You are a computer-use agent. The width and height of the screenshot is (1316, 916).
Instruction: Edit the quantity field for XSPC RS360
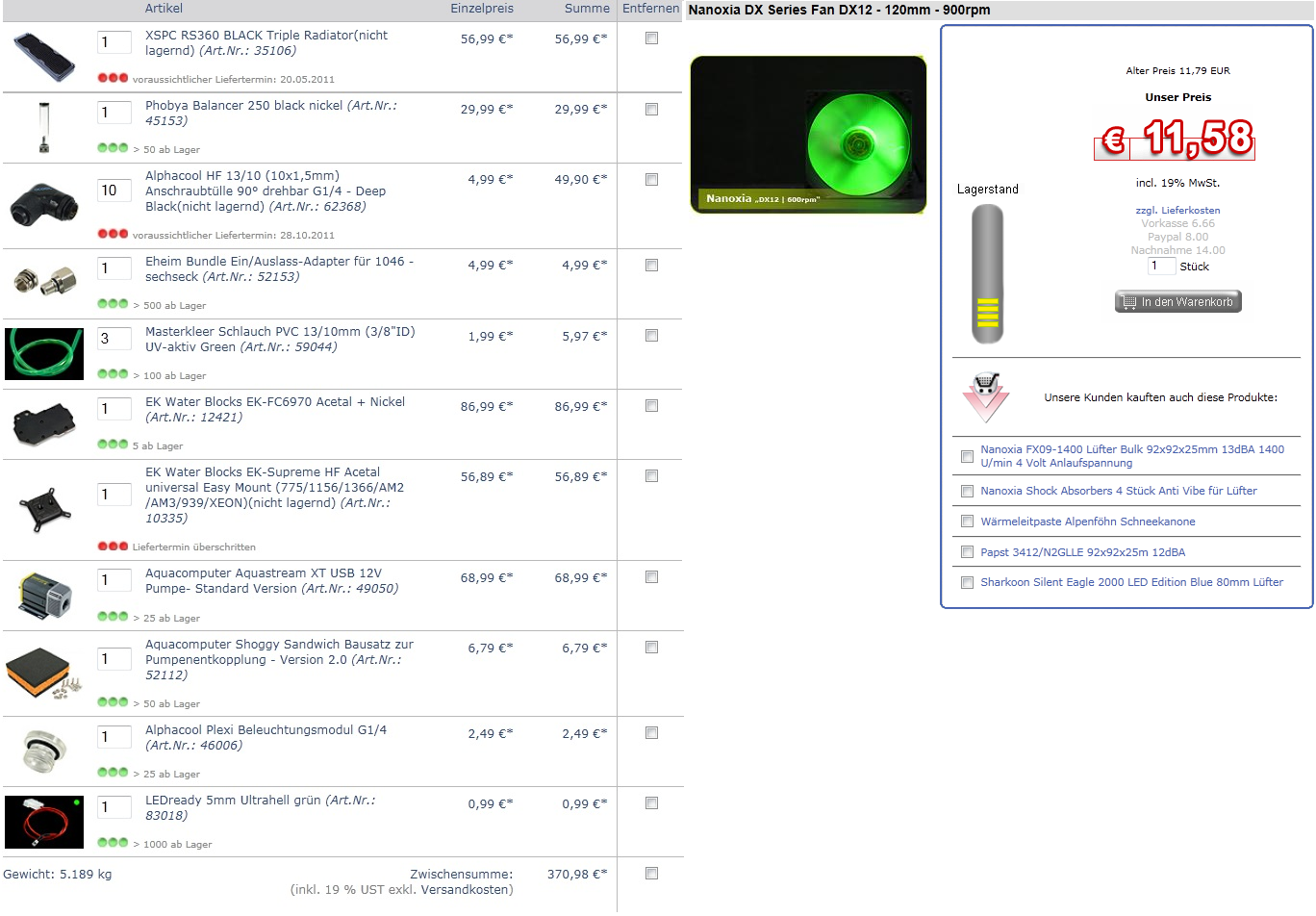tap(114, 42)
